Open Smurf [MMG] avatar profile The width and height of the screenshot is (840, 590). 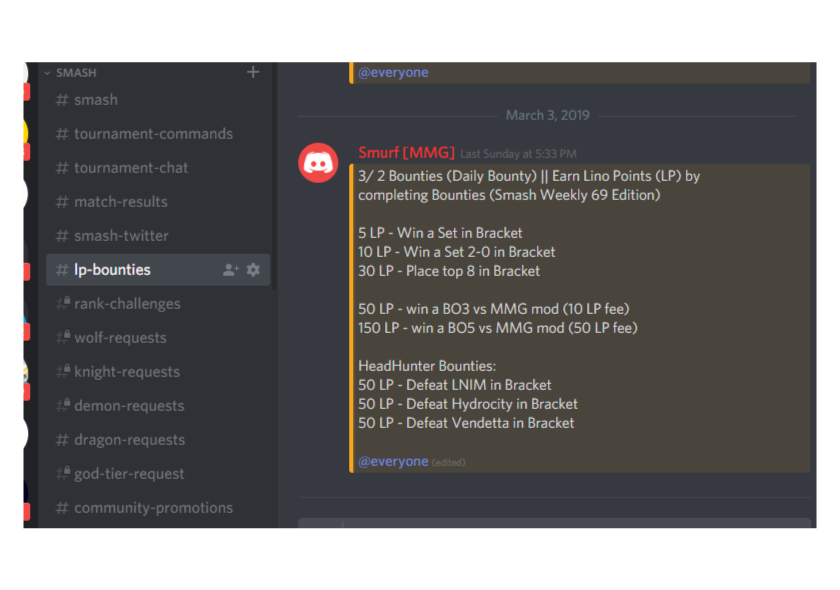click(318, 163)
